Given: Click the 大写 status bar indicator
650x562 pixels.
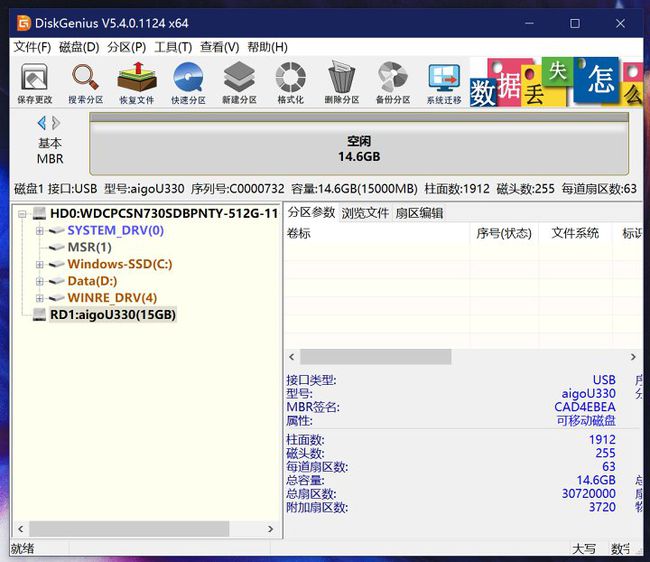Looking at the screenshot, I should pyautogui.click(x=584, y=549).
